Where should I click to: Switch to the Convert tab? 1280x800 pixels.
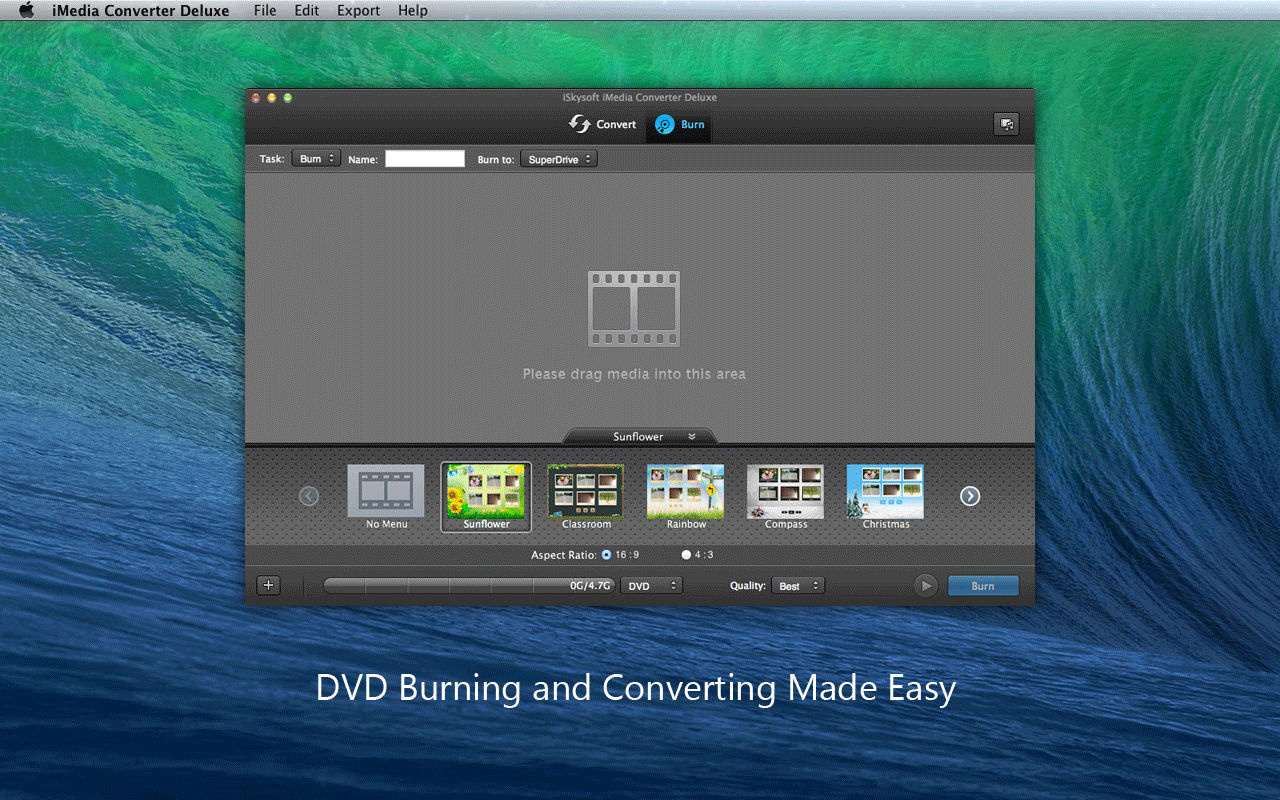point(602,124)
